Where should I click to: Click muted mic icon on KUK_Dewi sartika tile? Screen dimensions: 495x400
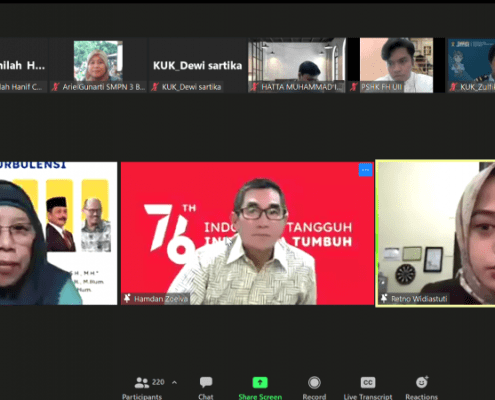click(x=155, y=87)
